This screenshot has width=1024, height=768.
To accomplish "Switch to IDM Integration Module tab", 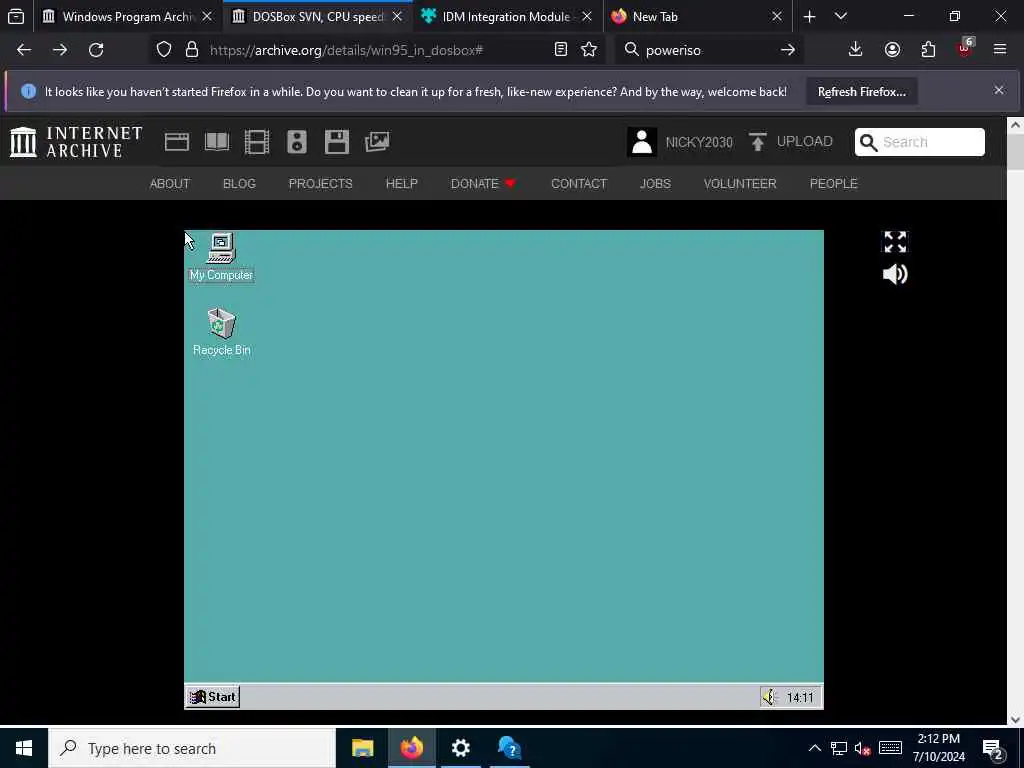I will (x=507, y=16).
